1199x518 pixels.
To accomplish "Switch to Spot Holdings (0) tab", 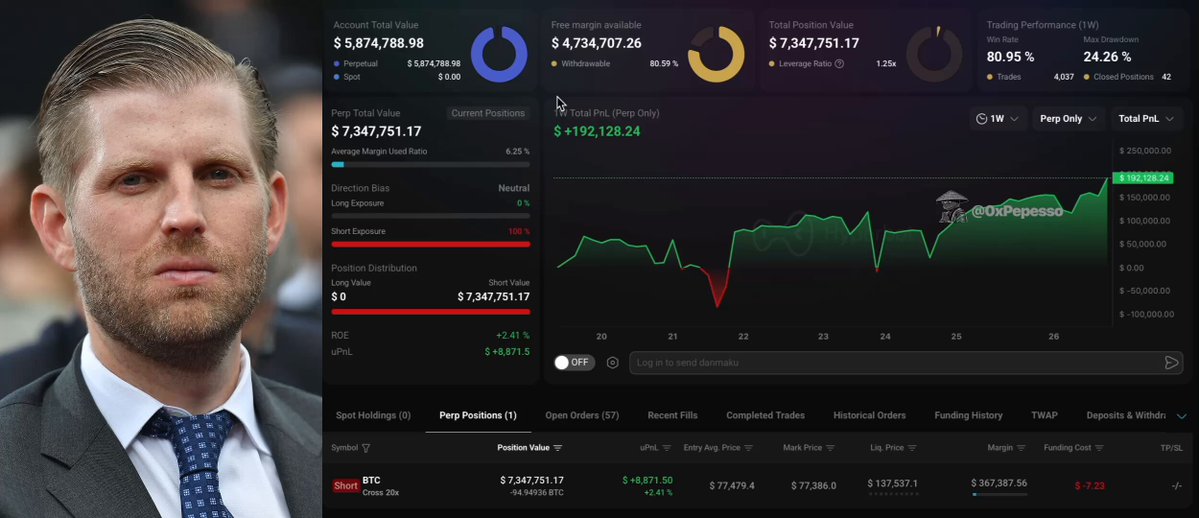I will coord(373,415).
